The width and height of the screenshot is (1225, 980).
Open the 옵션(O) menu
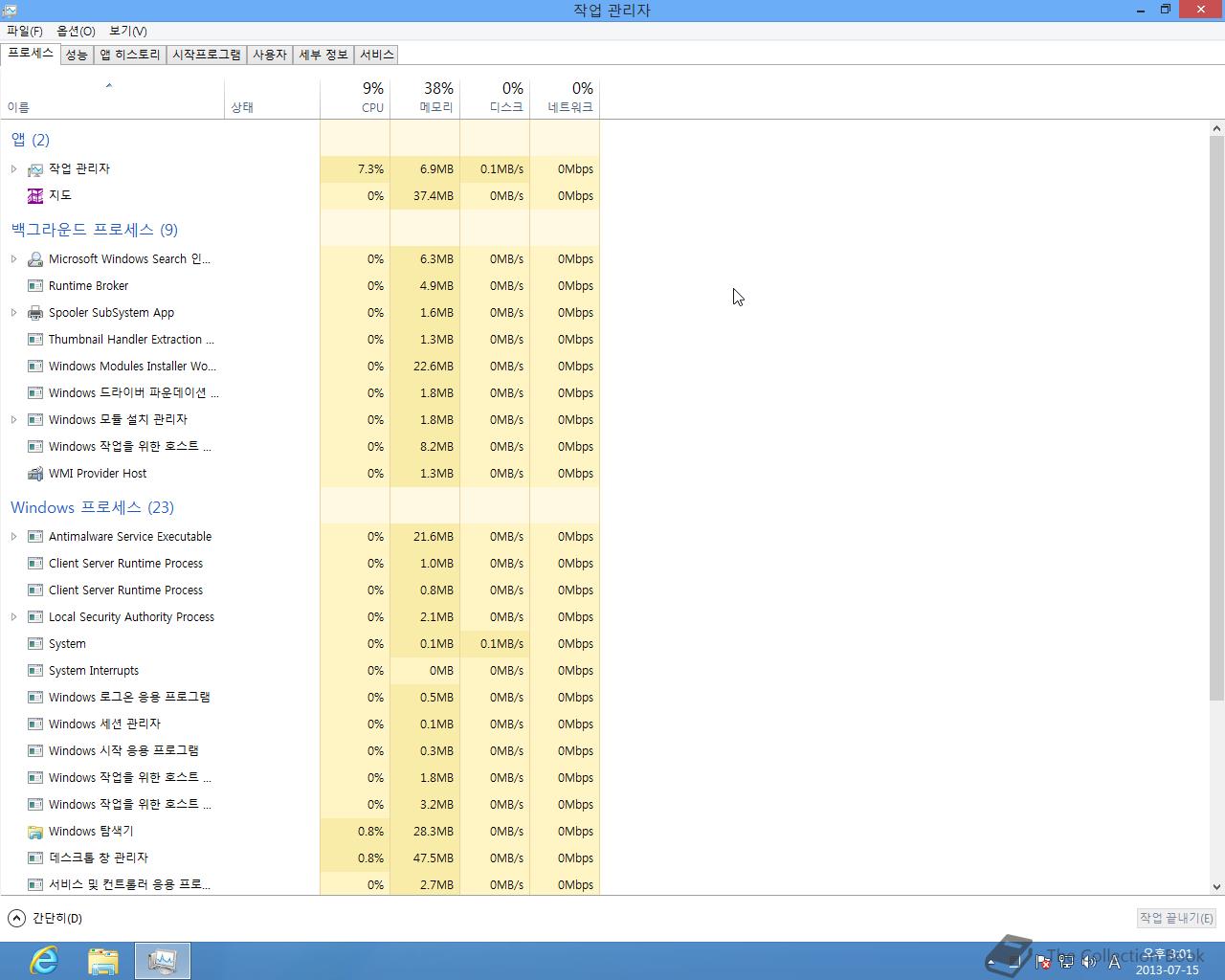[76, 31]
